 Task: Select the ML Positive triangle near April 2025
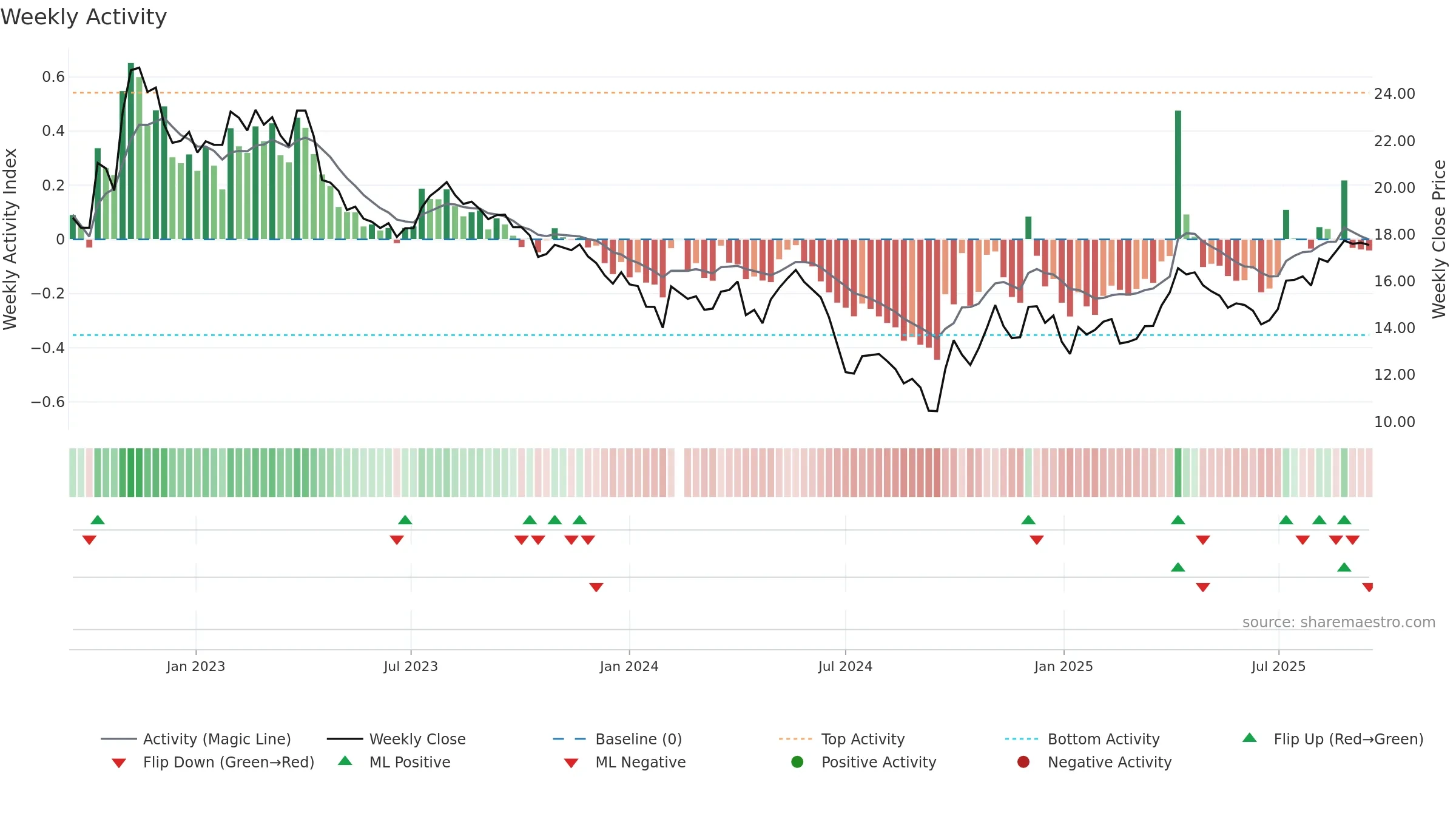pos(1178,567)
